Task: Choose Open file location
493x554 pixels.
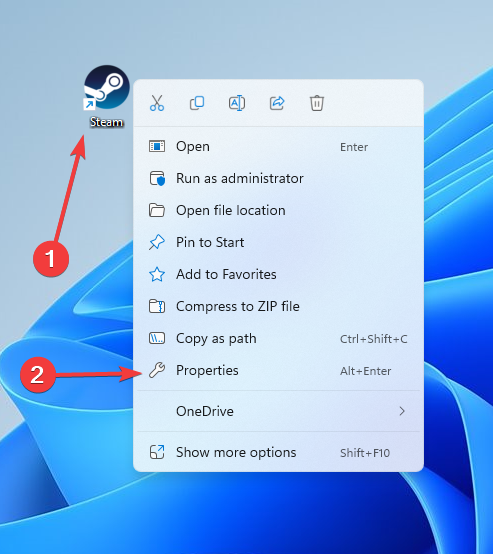Action: [278, 210]
